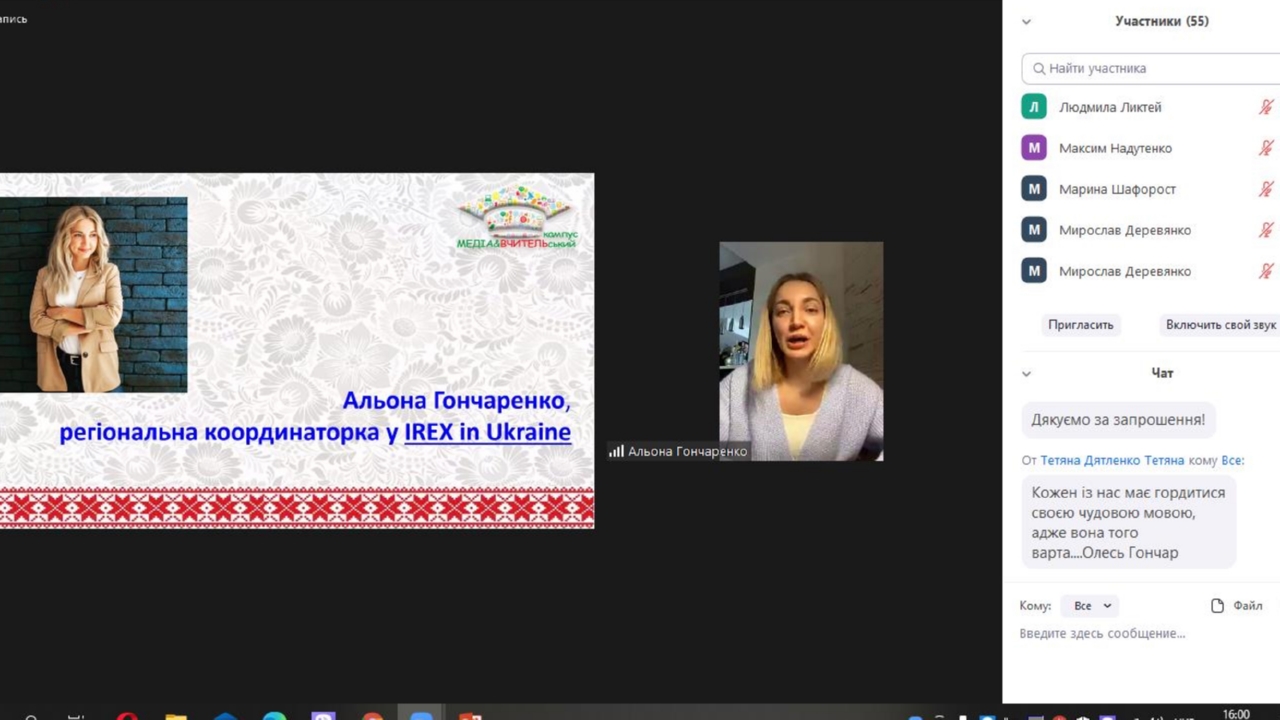
Task: Click the Пригласить button
Action: pyautogui.click(x=1080, y=325)
